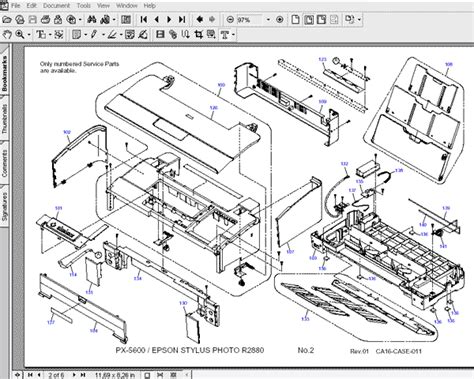Viewport: 474px width, 379px height.
Task: Select the Link tool chain icon
Action: coord(173,34)
